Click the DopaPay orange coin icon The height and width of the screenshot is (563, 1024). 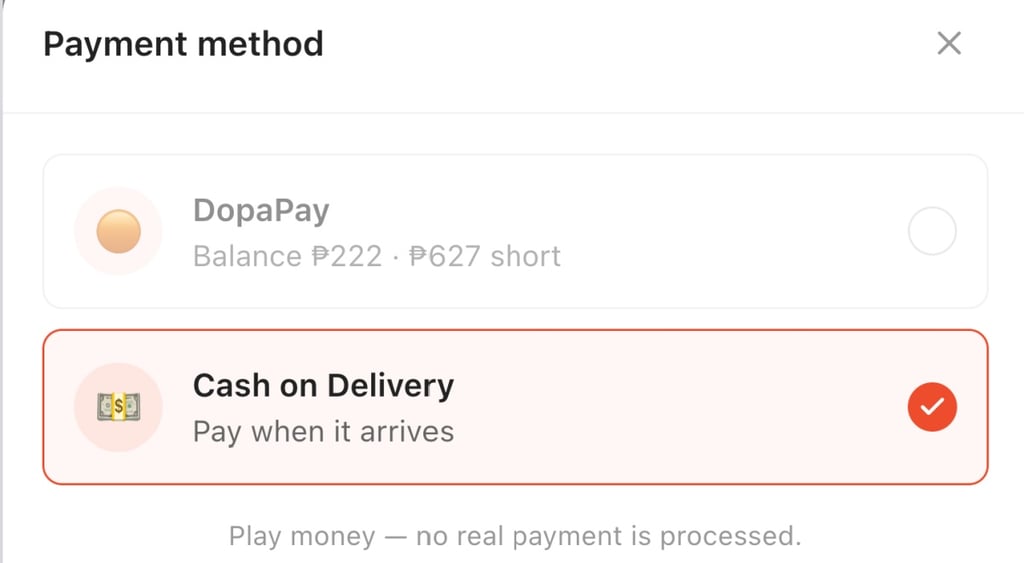[x=118, y=231]
